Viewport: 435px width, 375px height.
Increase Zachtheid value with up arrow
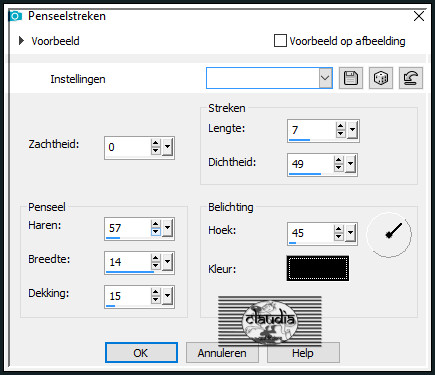[155, 144]
